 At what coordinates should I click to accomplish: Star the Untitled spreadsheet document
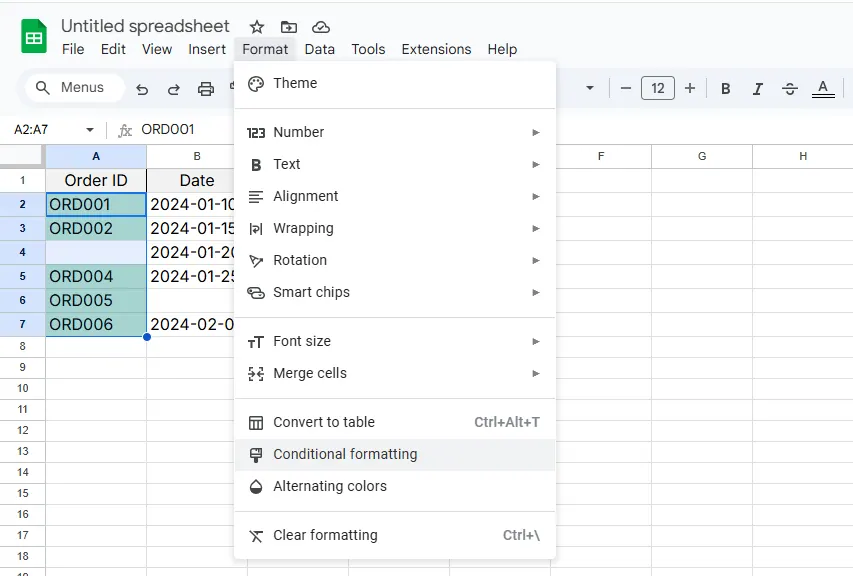coord(257,27)
